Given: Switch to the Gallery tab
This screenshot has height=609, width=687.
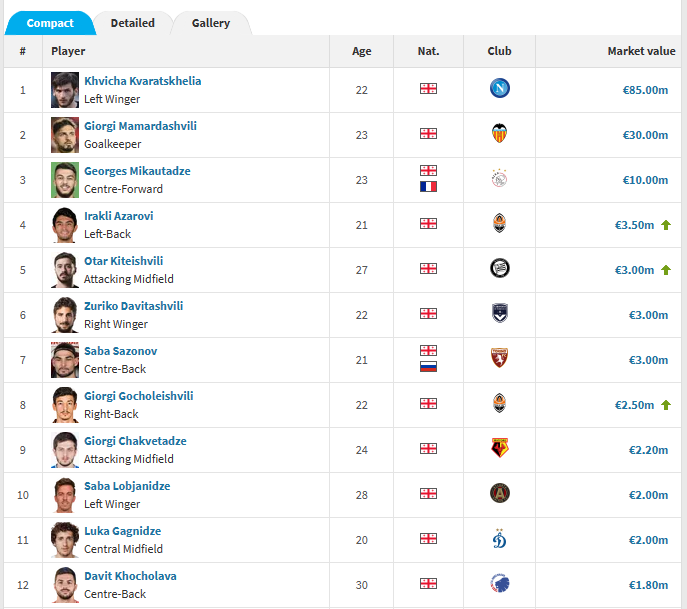Looking at the screenshot, I should click(x=211, y=23).
